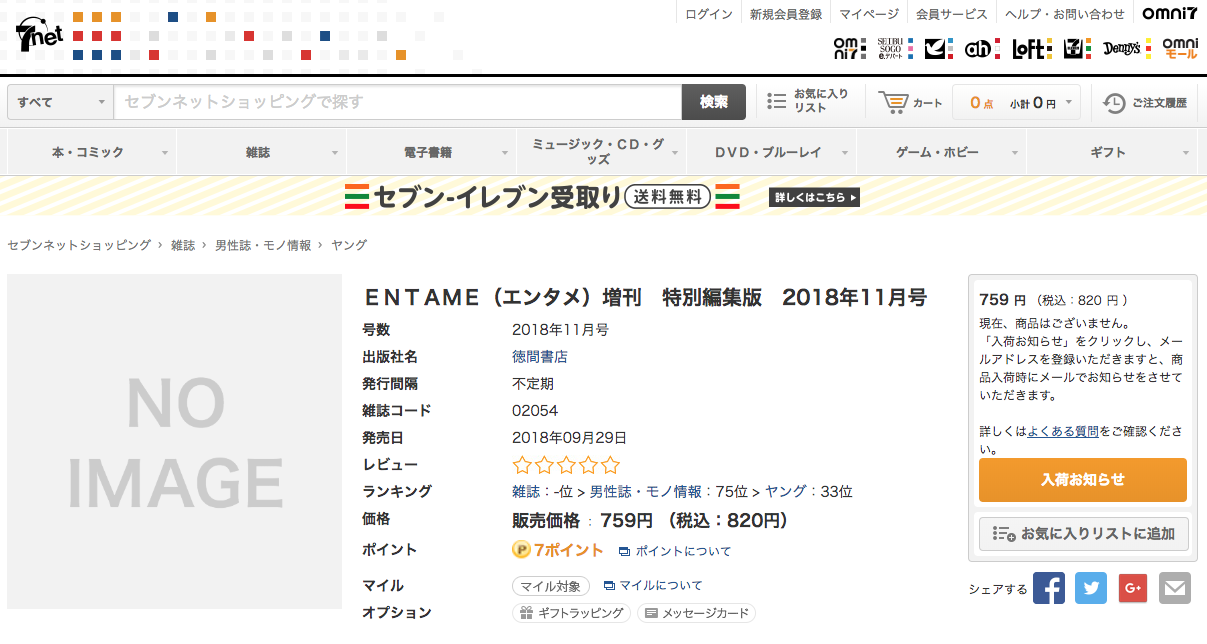This screenshot has width=1207, height=644.
Task: Click the NO IMAGE product thumbnail
Action: 175,441
